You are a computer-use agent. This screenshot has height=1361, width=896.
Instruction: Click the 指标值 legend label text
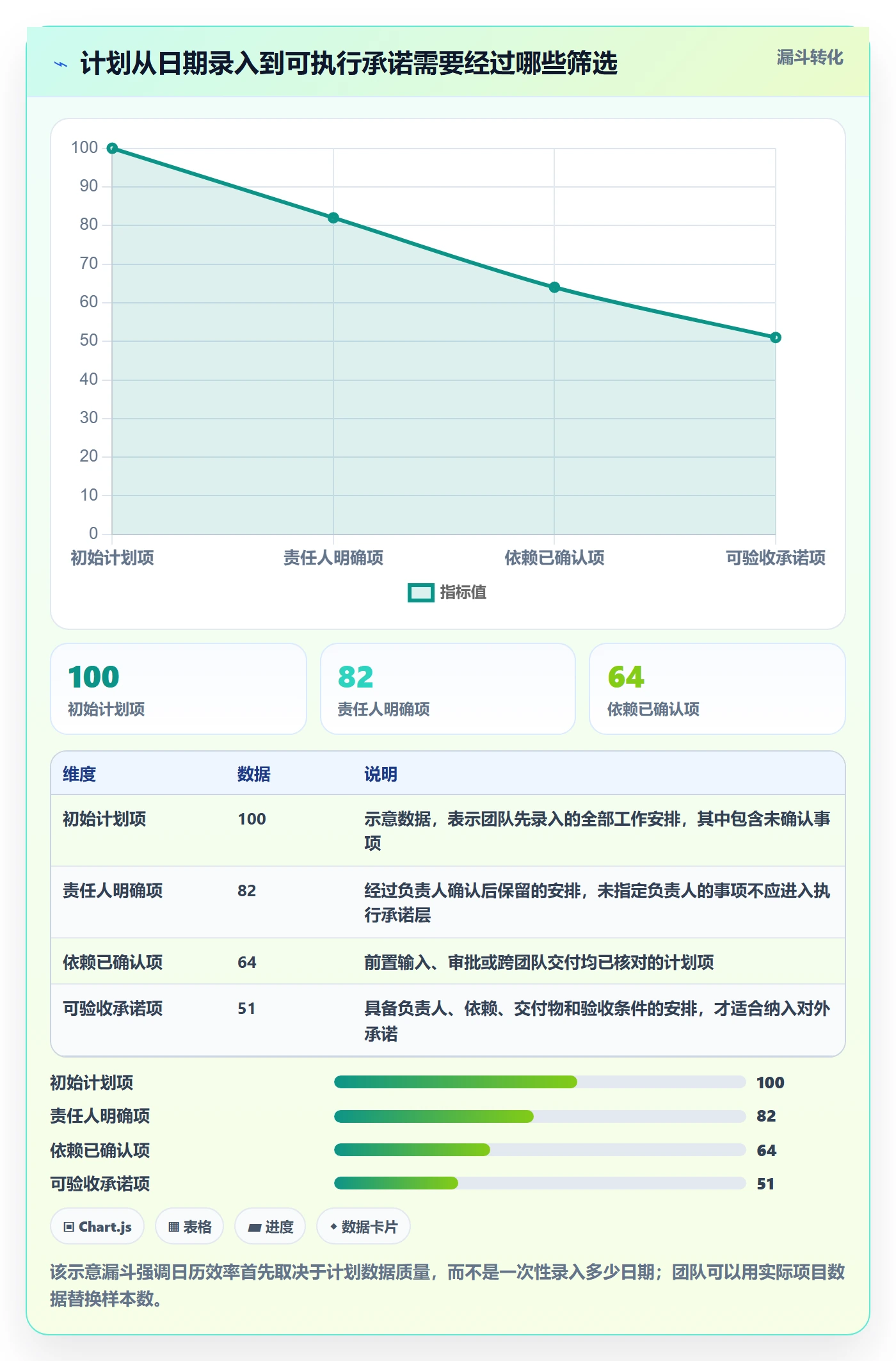tap(463, 592)
